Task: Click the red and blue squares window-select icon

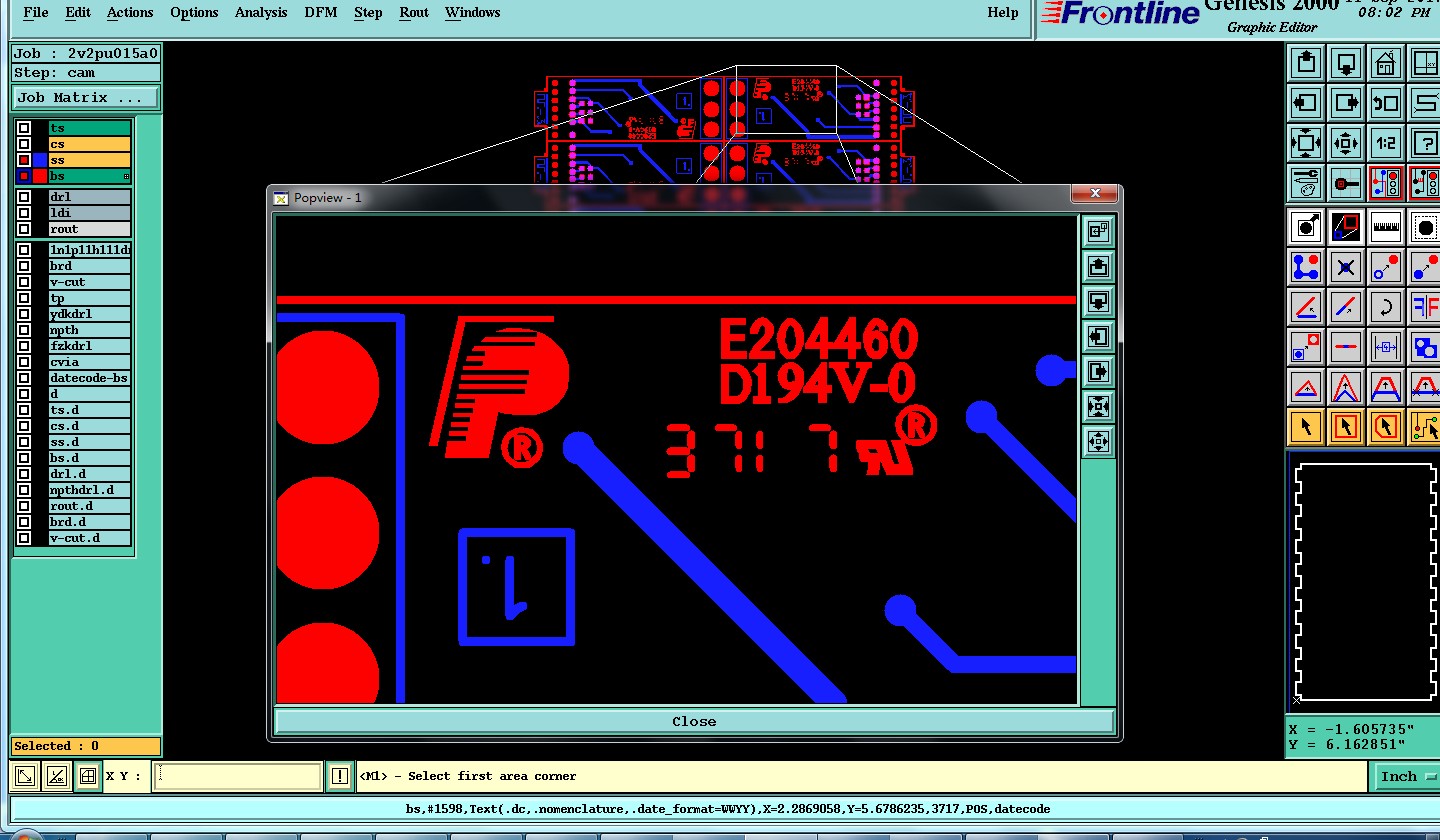Action: click(1346, 227)
